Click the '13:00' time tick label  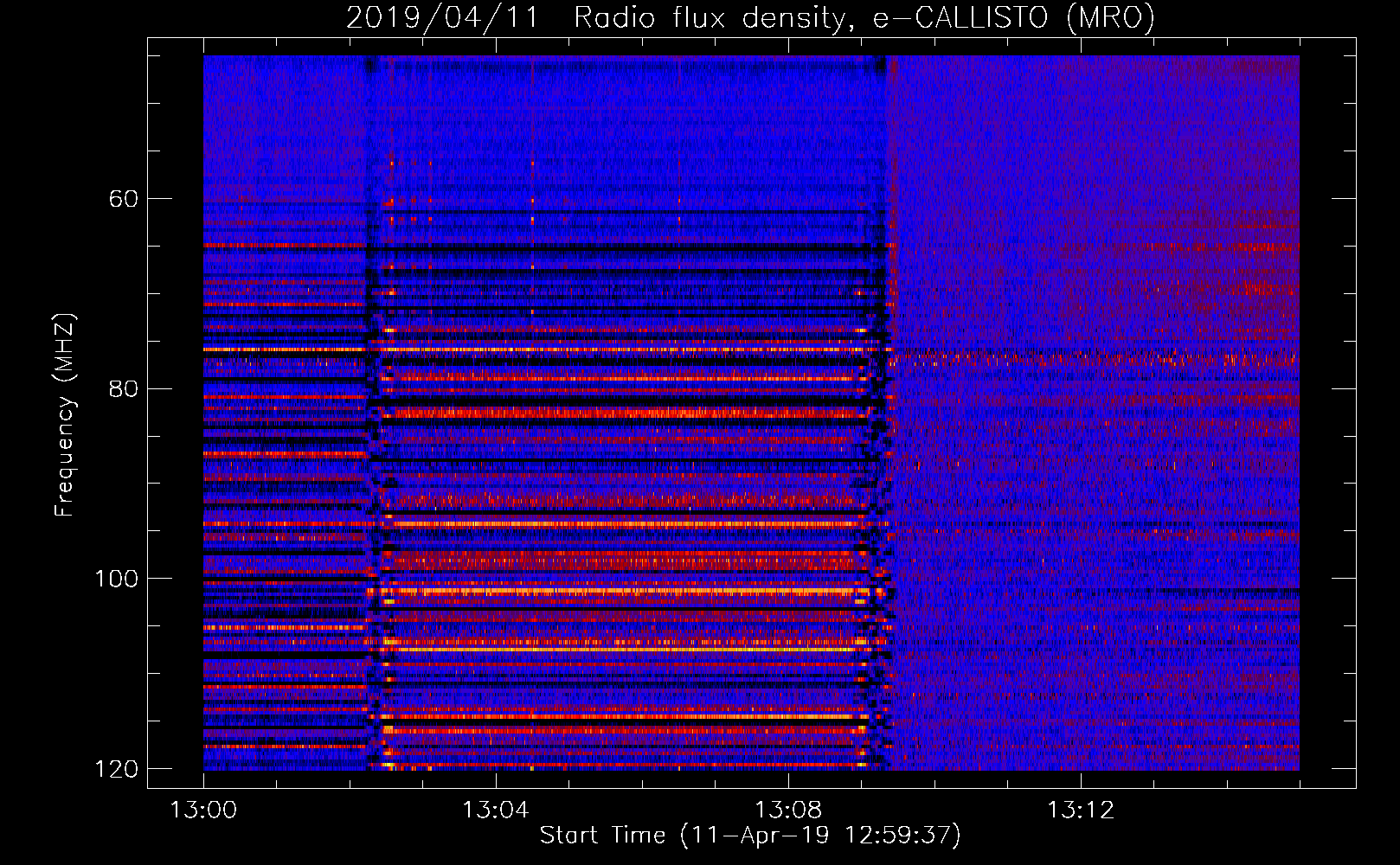coord(203,811)
